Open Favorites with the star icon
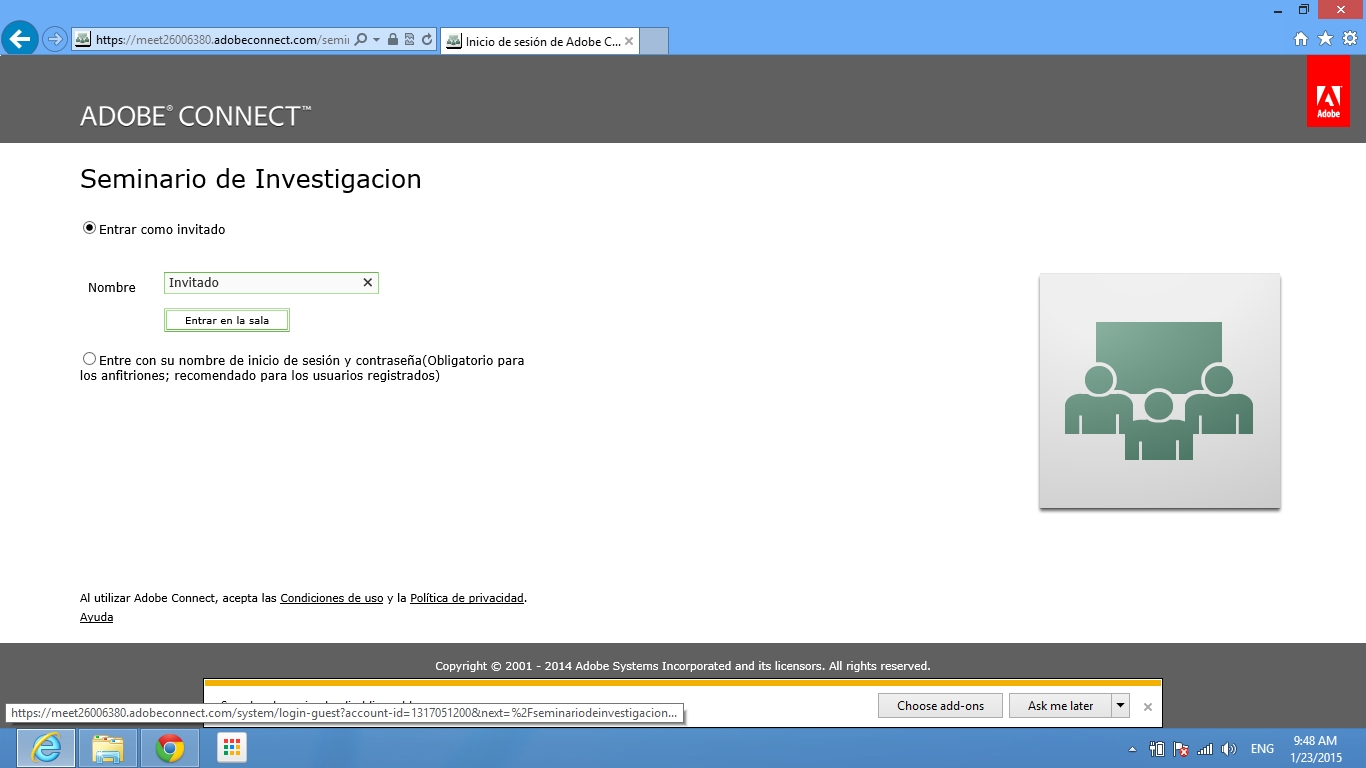This screenshot has width=1366, height=768. [1325, 39]
